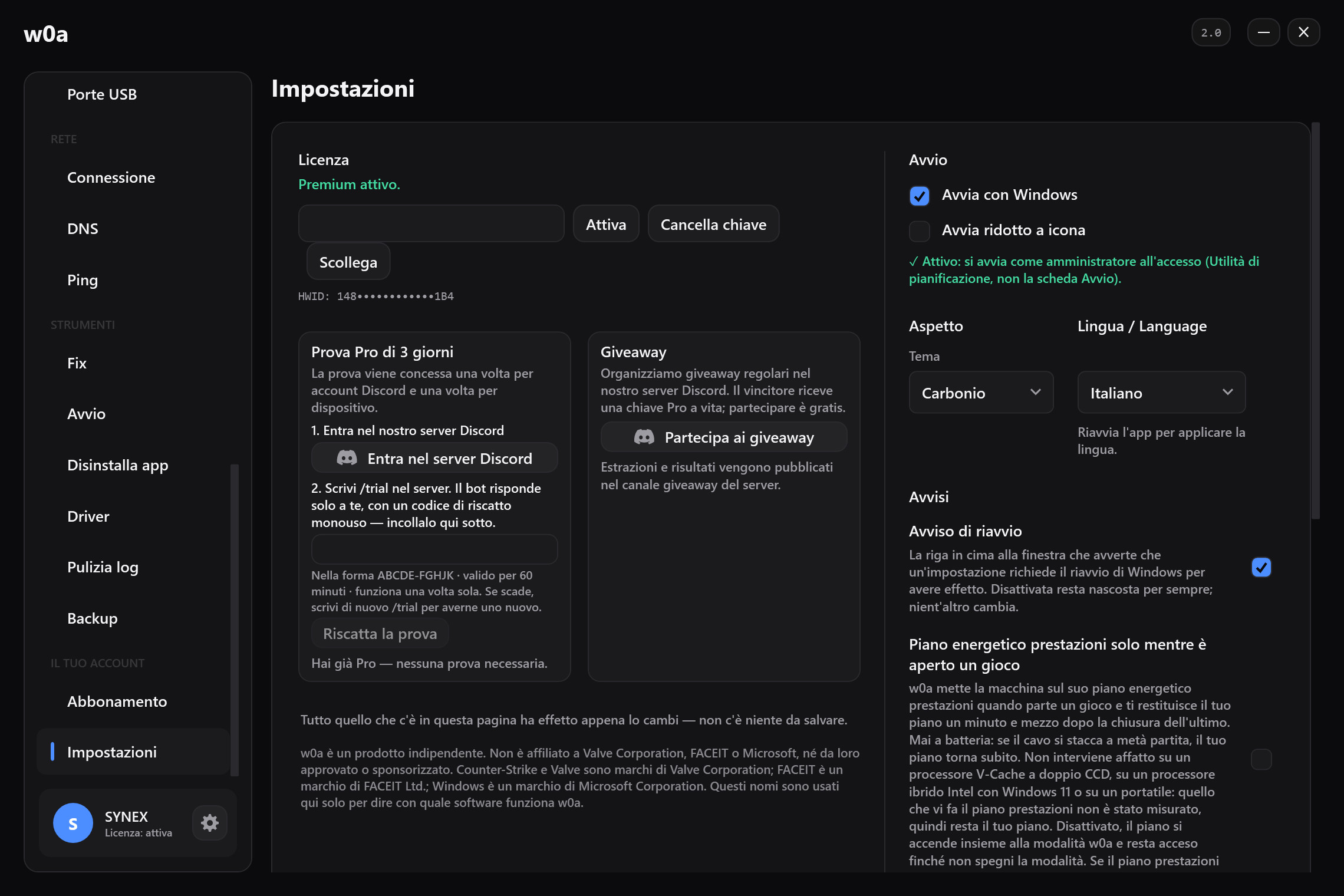1344x896 pixels.
Task: Click the 2.0 version badge
Action: 1211,32
